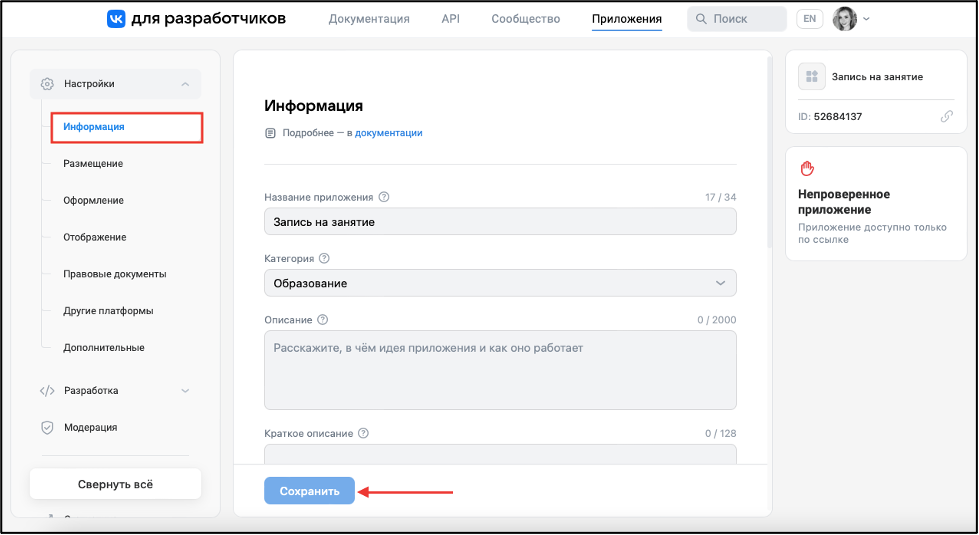The height and width of the screenshot is (535, 979).
Task: Click help icon next to Описание
Action: (322, 320)
